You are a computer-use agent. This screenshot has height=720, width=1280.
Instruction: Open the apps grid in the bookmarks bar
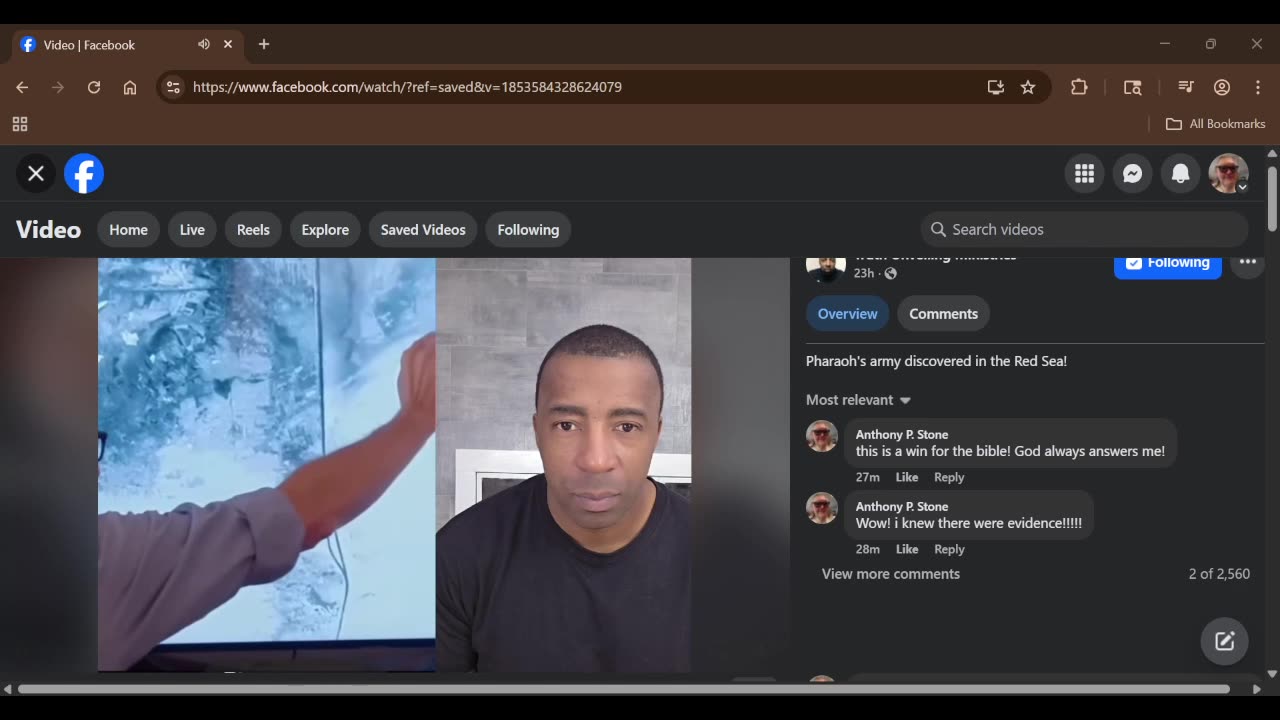20,124
